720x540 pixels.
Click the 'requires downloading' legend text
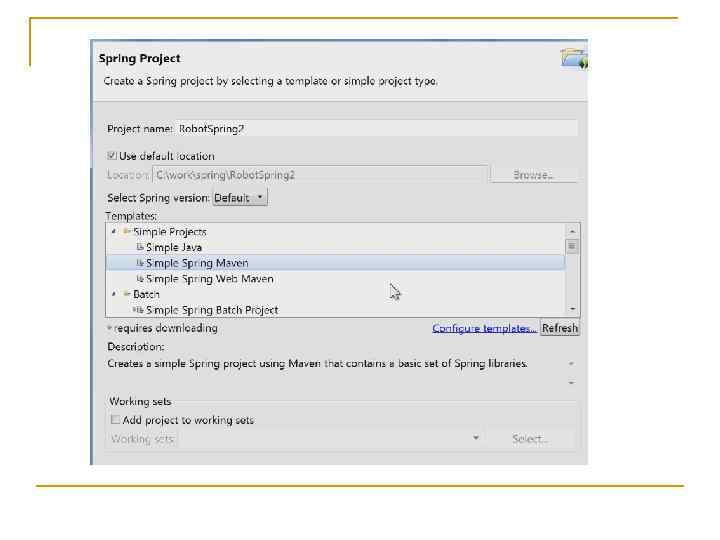click(x=165, y=328)
